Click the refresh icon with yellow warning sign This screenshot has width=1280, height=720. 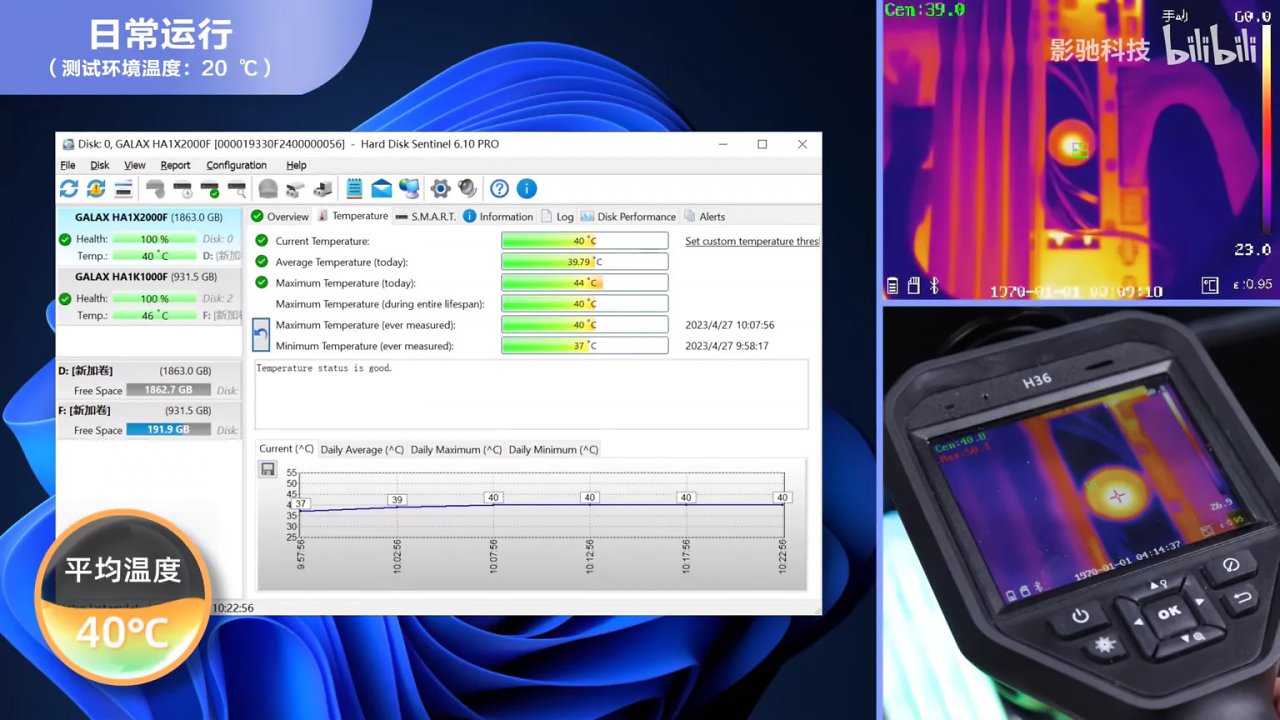pos(96,188)
